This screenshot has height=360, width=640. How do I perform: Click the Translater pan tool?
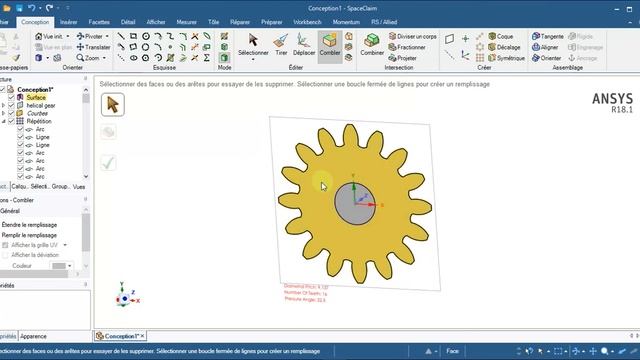(x=93, y=47)
